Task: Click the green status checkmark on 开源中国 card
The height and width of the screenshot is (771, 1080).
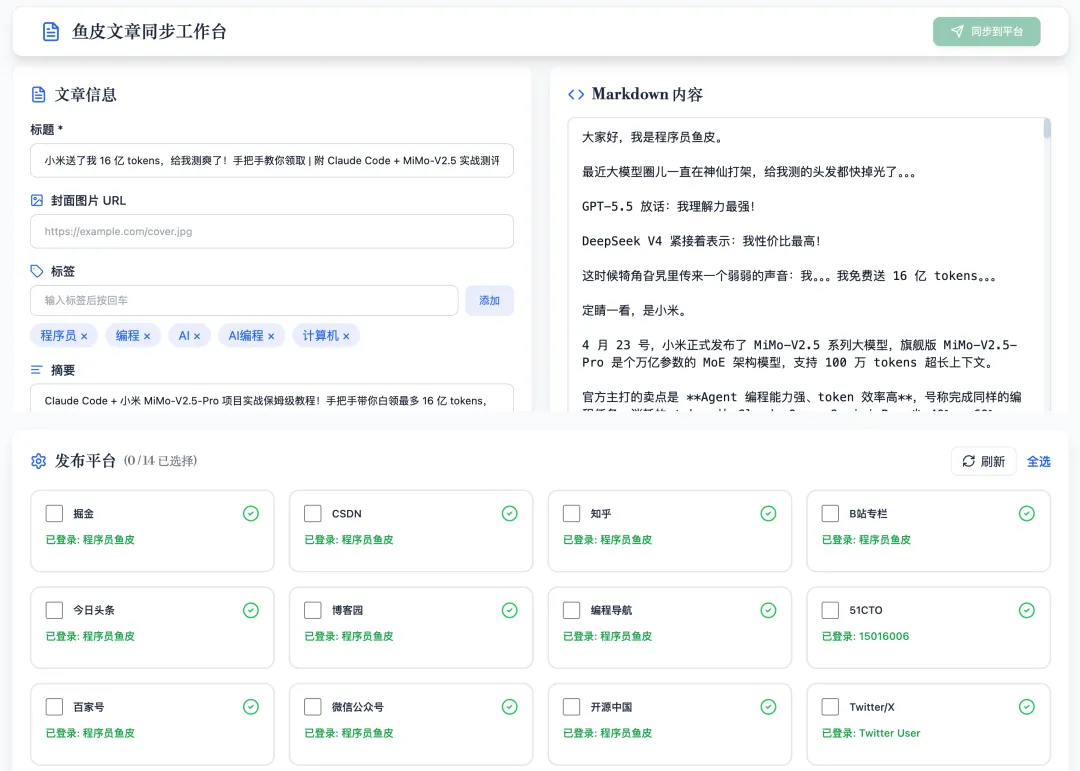Action: [x=768, y=706]
